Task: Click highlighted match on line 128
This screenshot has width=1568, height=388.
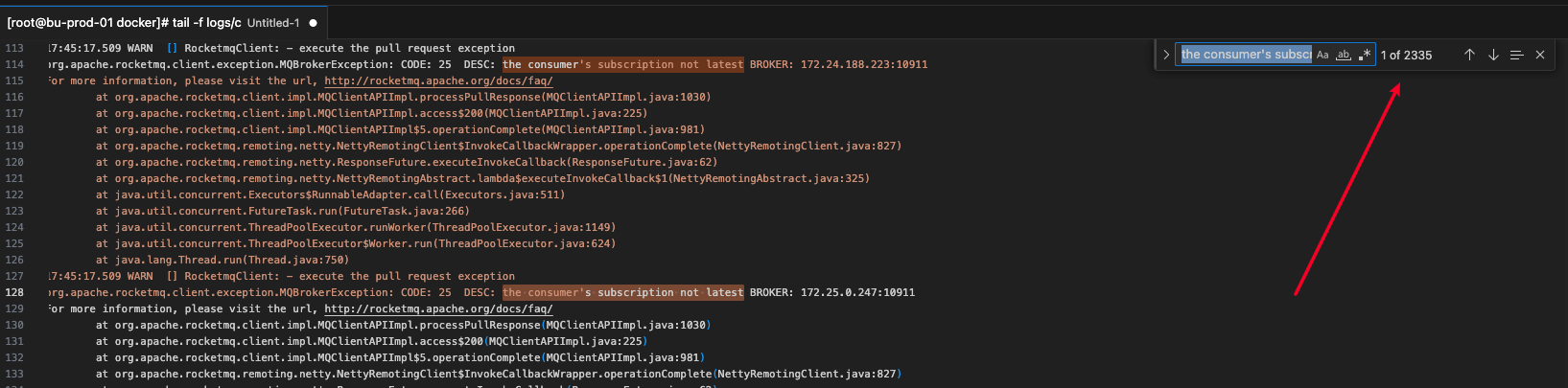Action: point(622,292)
